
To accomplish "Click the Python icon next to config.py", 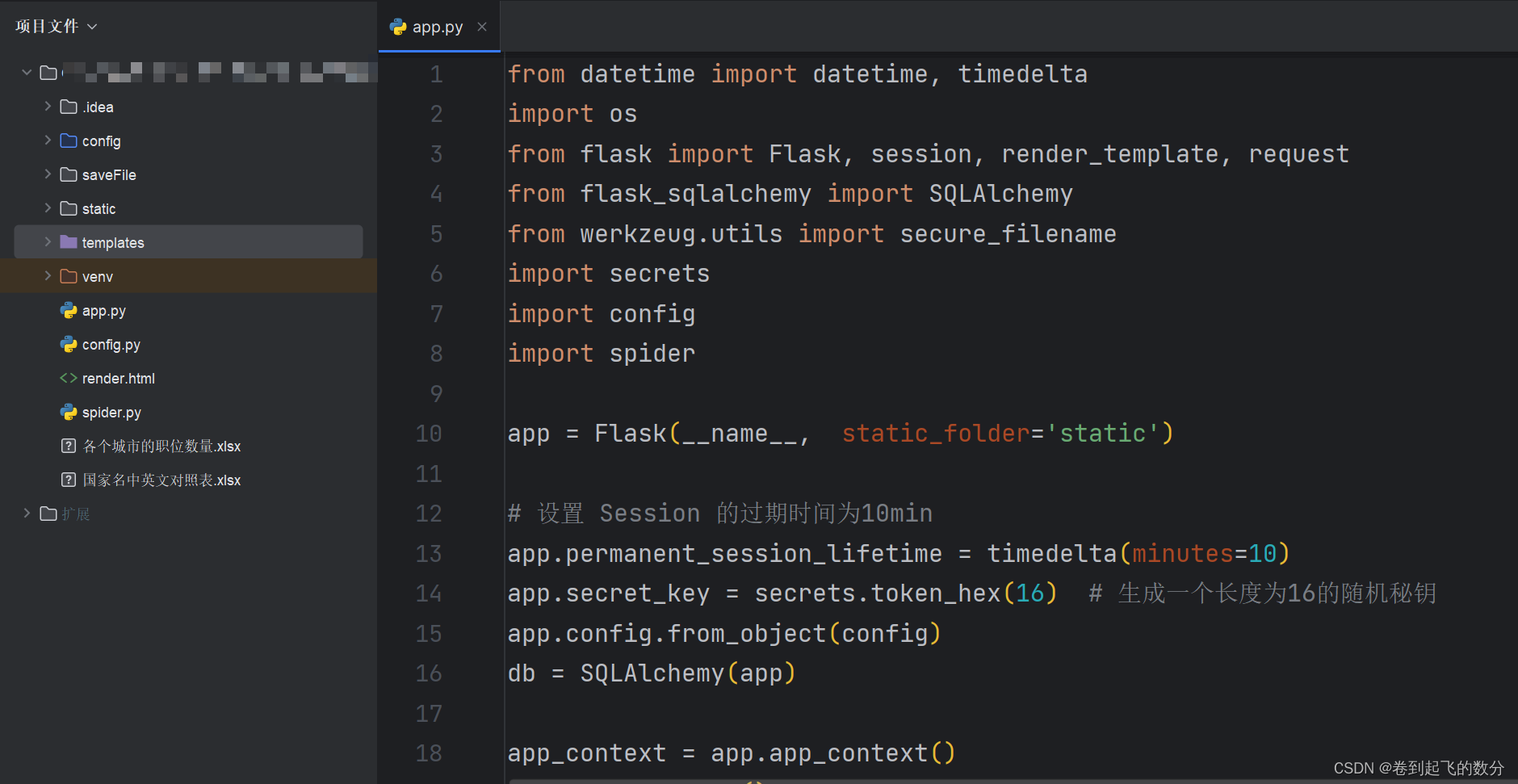I will point(69,344).
